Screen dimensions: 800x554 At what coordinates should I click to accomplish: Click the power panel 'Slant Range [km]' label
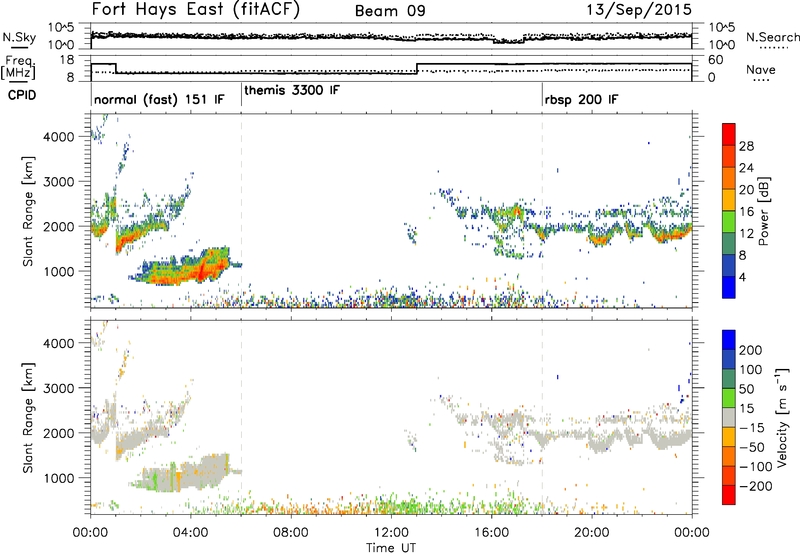[x=28, y=211]
